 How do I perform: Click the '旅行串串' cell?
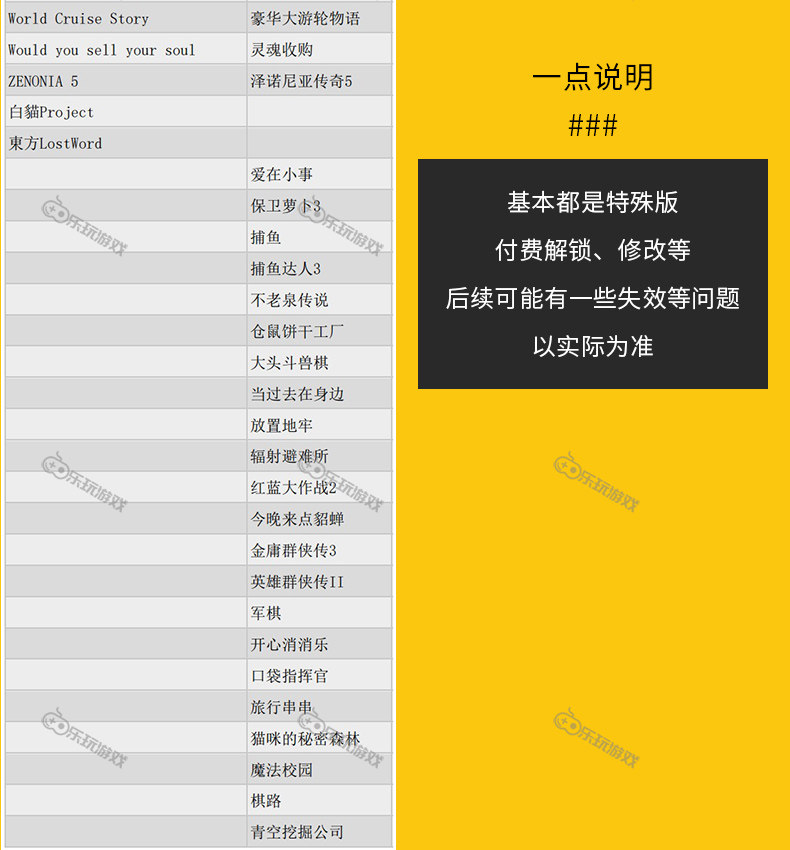[x=319, y=707]
